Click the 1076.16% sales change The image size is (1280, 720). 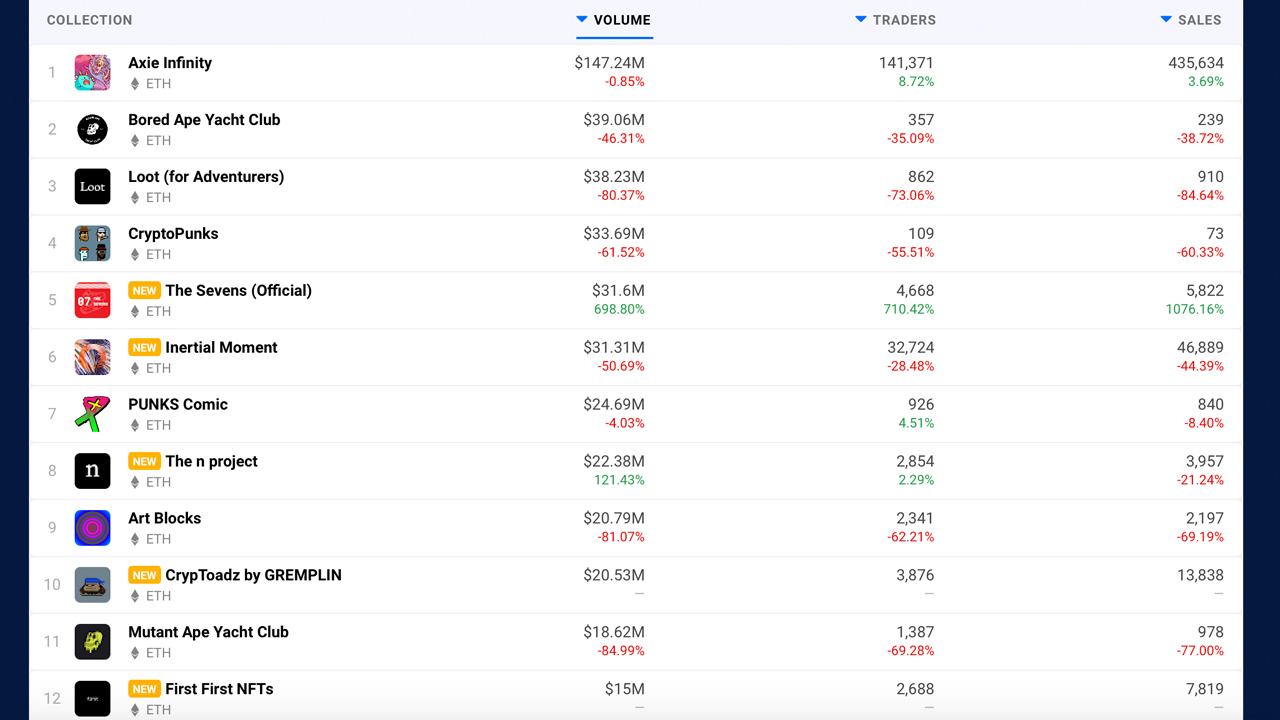pos(1195,310)
